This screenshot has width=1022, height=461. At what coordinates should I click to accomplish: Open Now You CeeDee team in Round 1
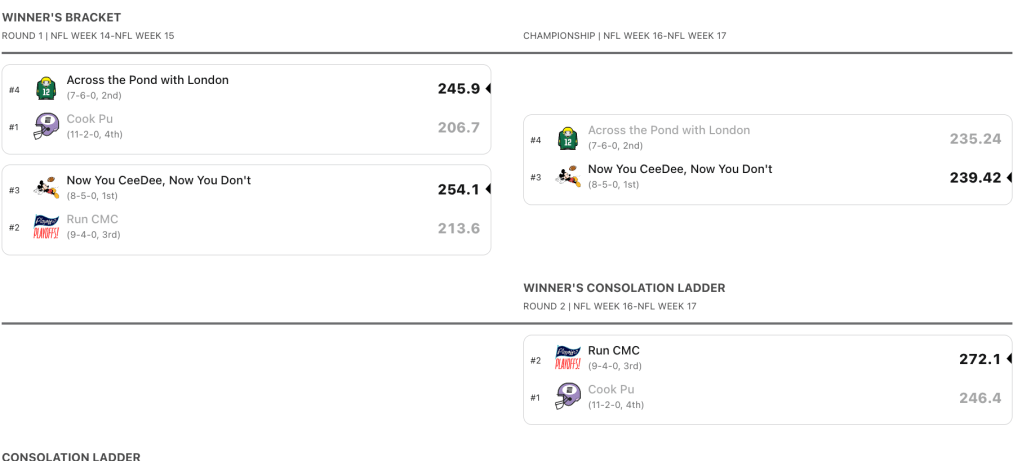pyautogui.click(x=158, y=180)
